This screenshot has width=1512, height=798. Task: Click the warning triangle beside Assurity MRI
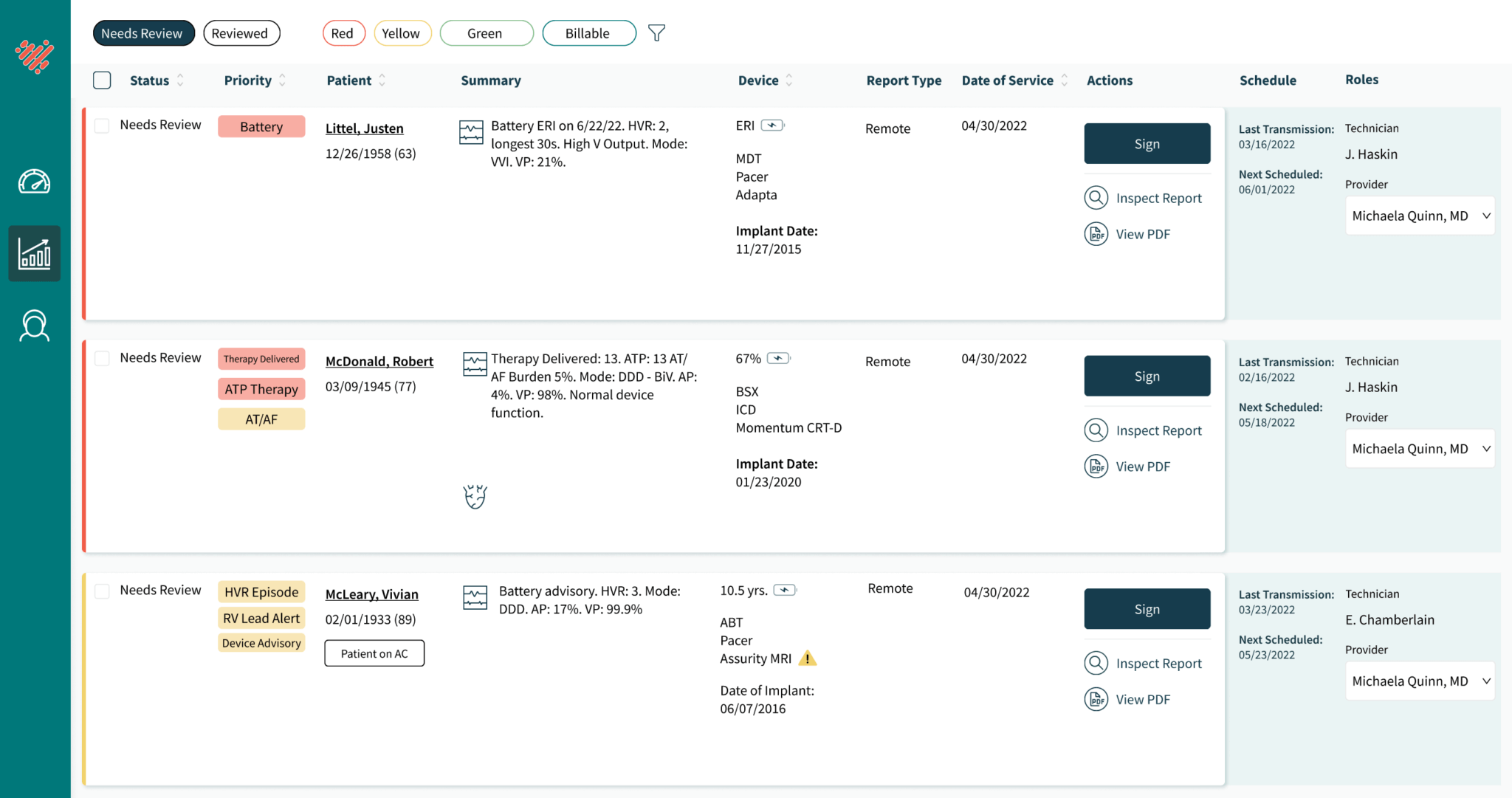click(x=808, y=658)
